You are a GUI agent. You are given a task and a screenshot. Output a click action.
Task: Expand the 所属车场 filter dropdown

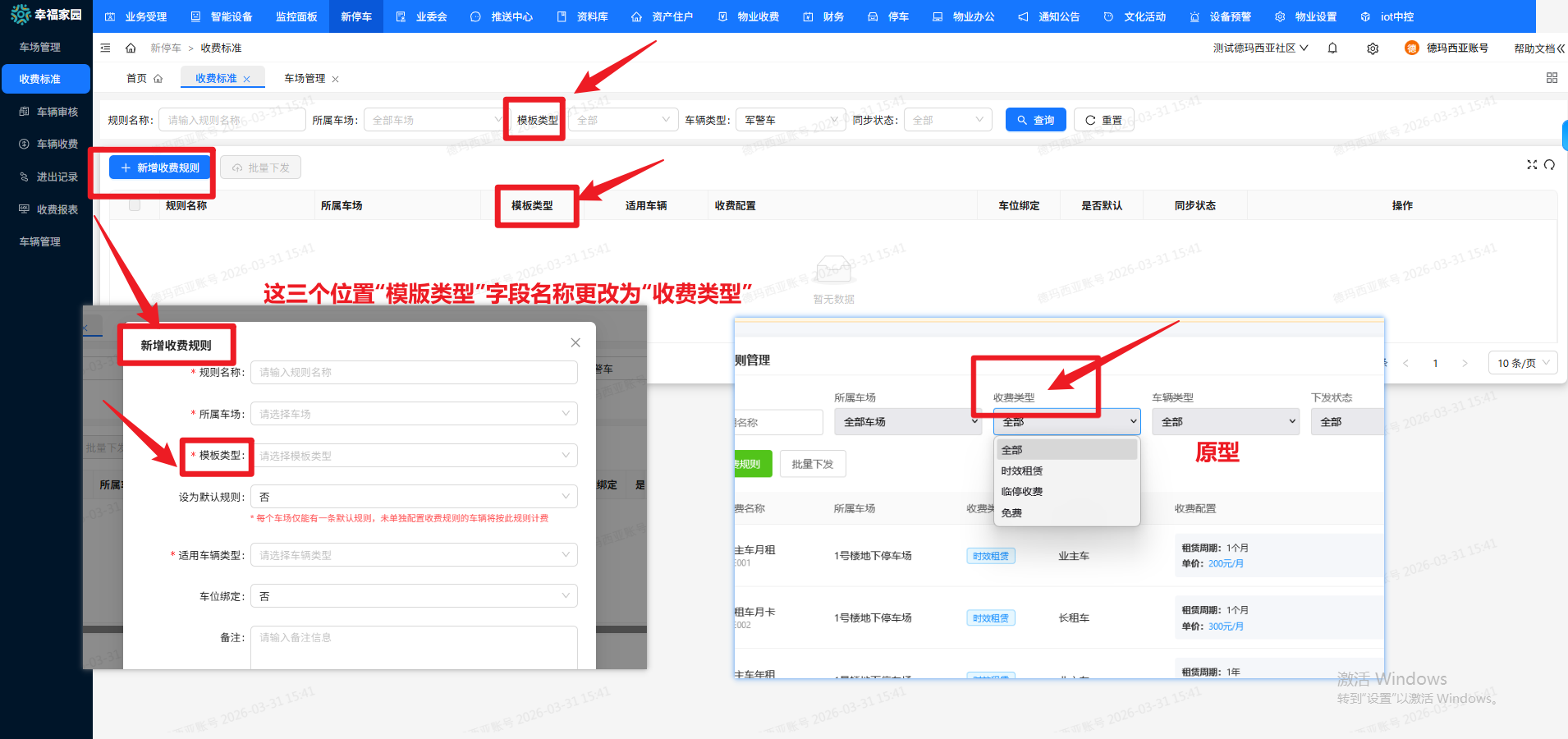(x=433, y=120)
